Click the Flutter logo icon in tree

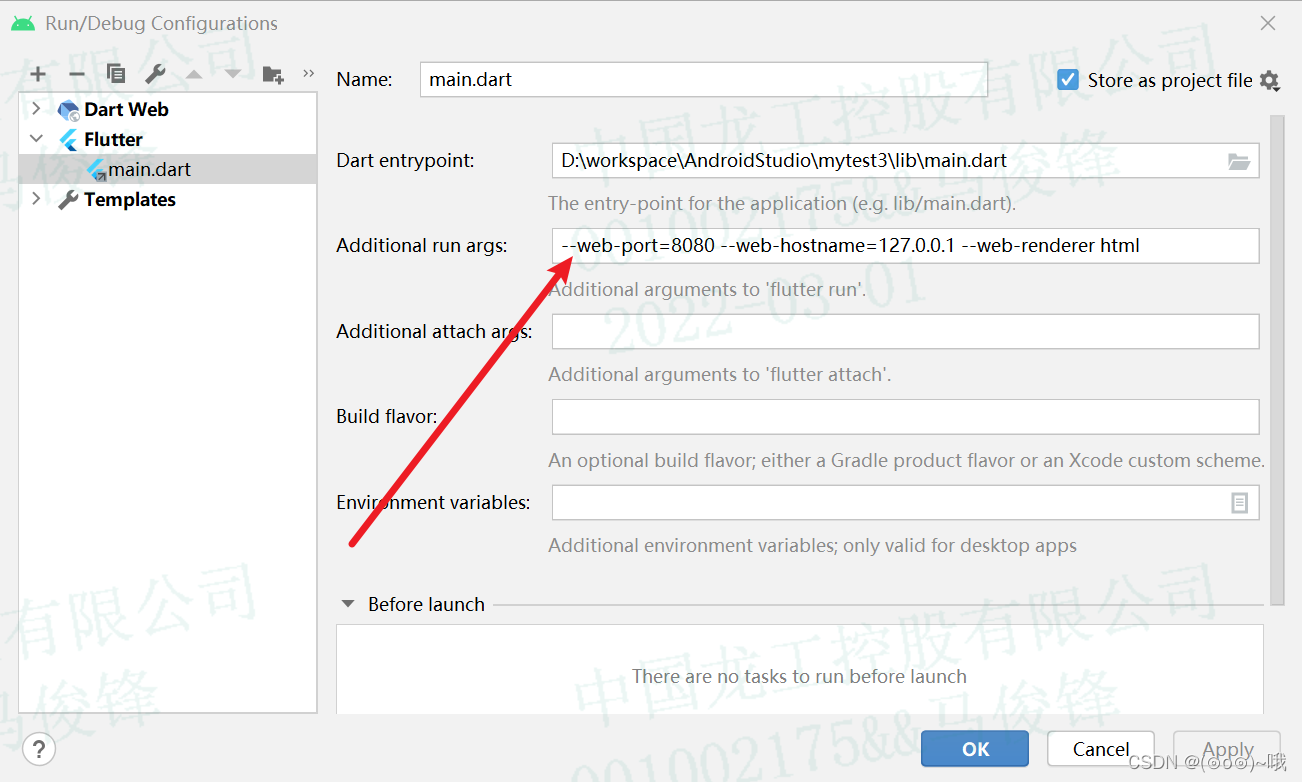click(69, 140)
